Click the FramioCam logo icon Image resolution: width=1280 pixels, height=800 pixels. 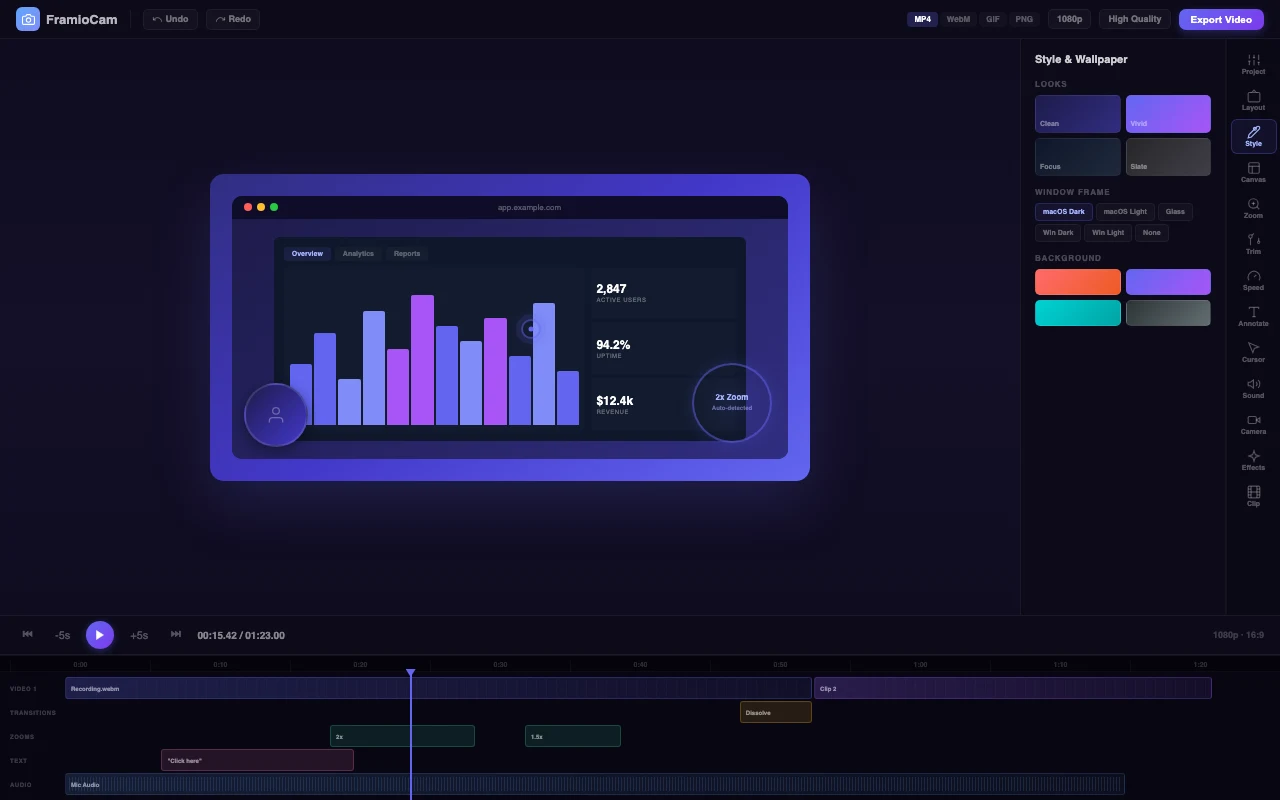click(x=28, y=19)
